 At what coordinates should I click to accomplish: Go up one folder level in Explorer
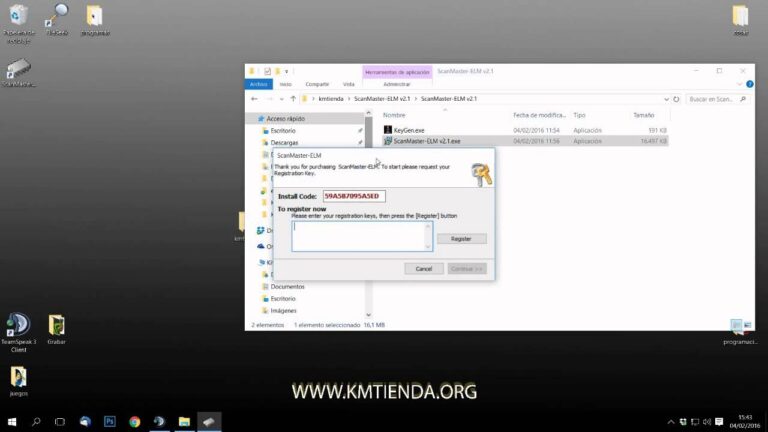coord(293,99)
